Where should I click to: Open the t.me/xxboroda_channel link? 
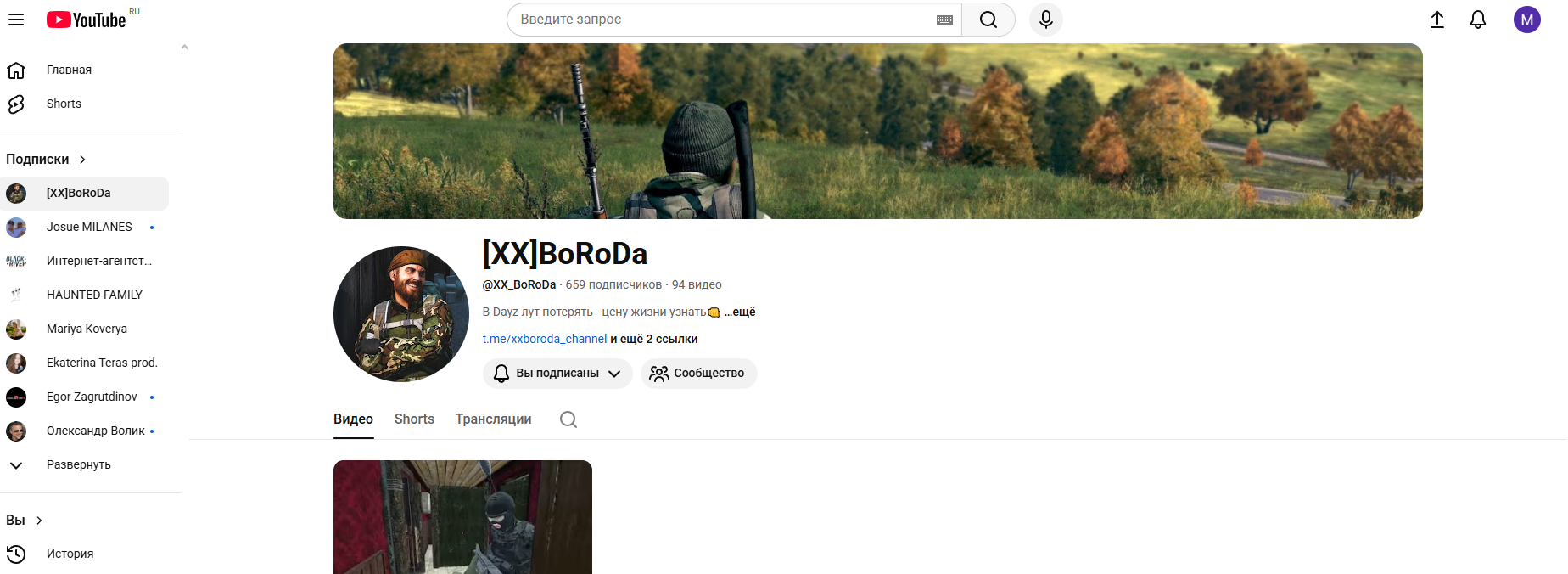(x=544, y=339)
